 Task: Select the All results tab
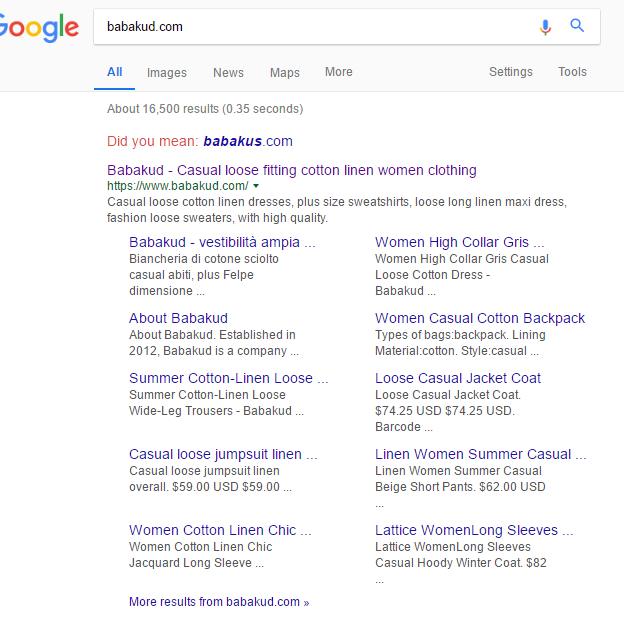point(115,72)
